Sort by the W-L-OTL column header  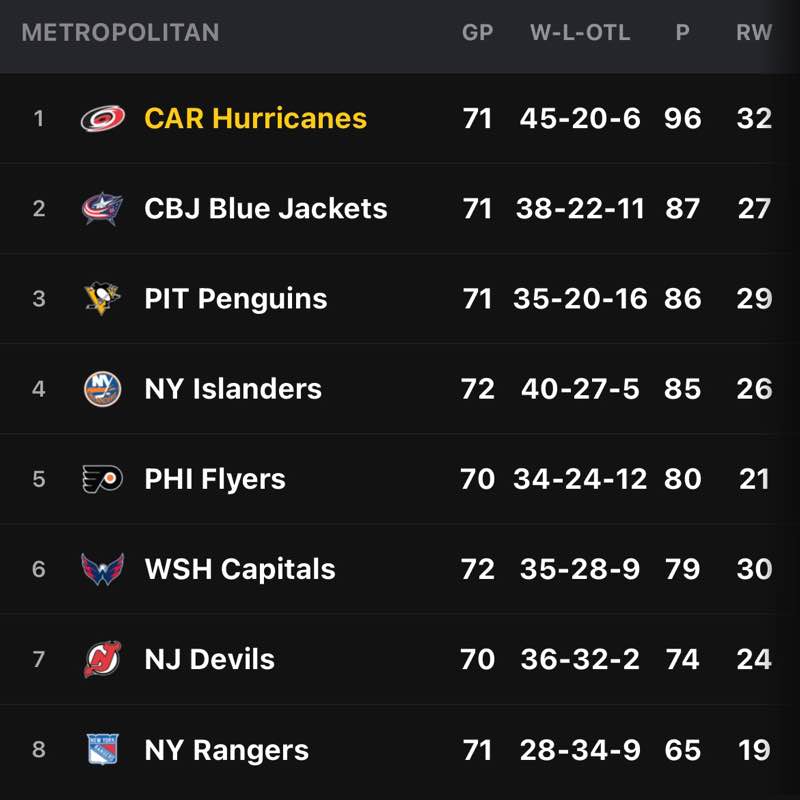pos(580,32)
